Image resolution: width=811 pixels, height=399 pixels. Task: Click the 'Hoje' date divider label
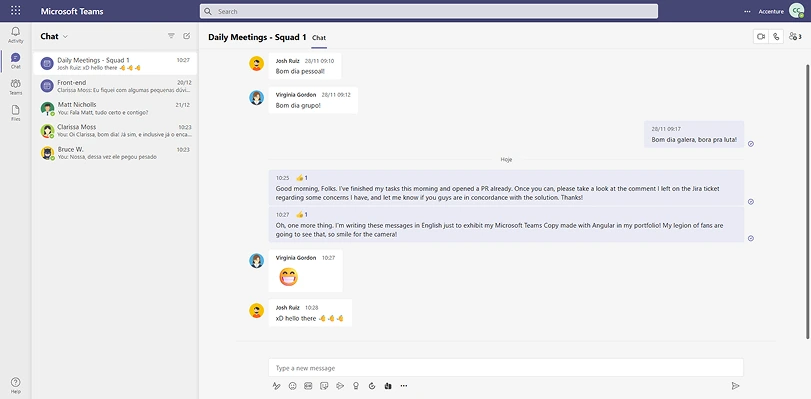pyautogui.click(x=506, y=159)
